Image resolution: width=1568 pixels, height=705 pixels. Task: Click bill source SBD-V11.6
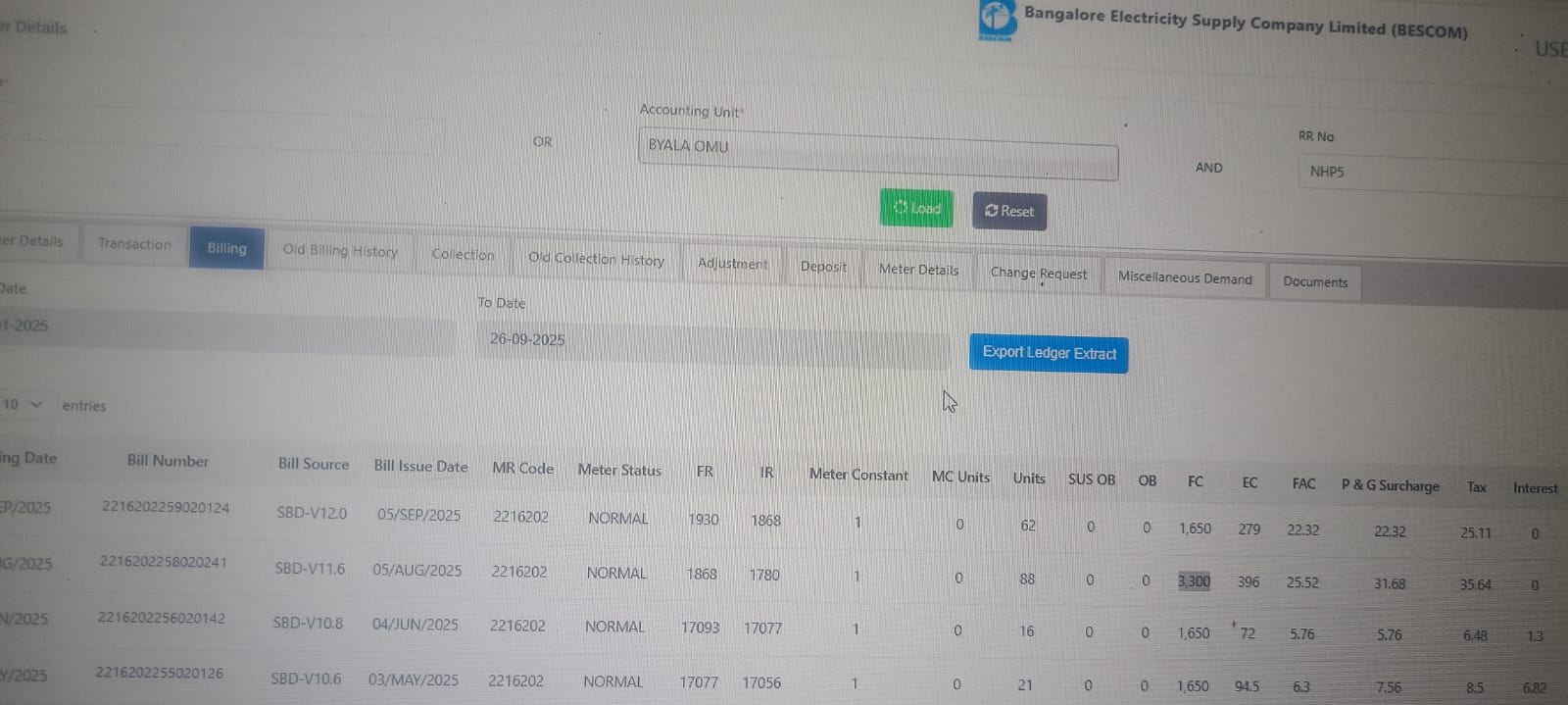[310, 568]
